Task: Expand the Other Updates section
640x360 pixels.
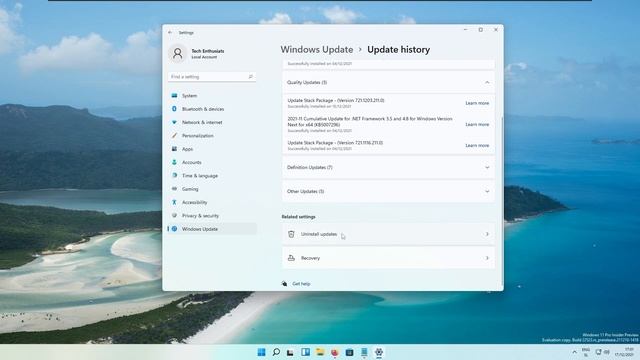Action: click(x=487, y=191)
